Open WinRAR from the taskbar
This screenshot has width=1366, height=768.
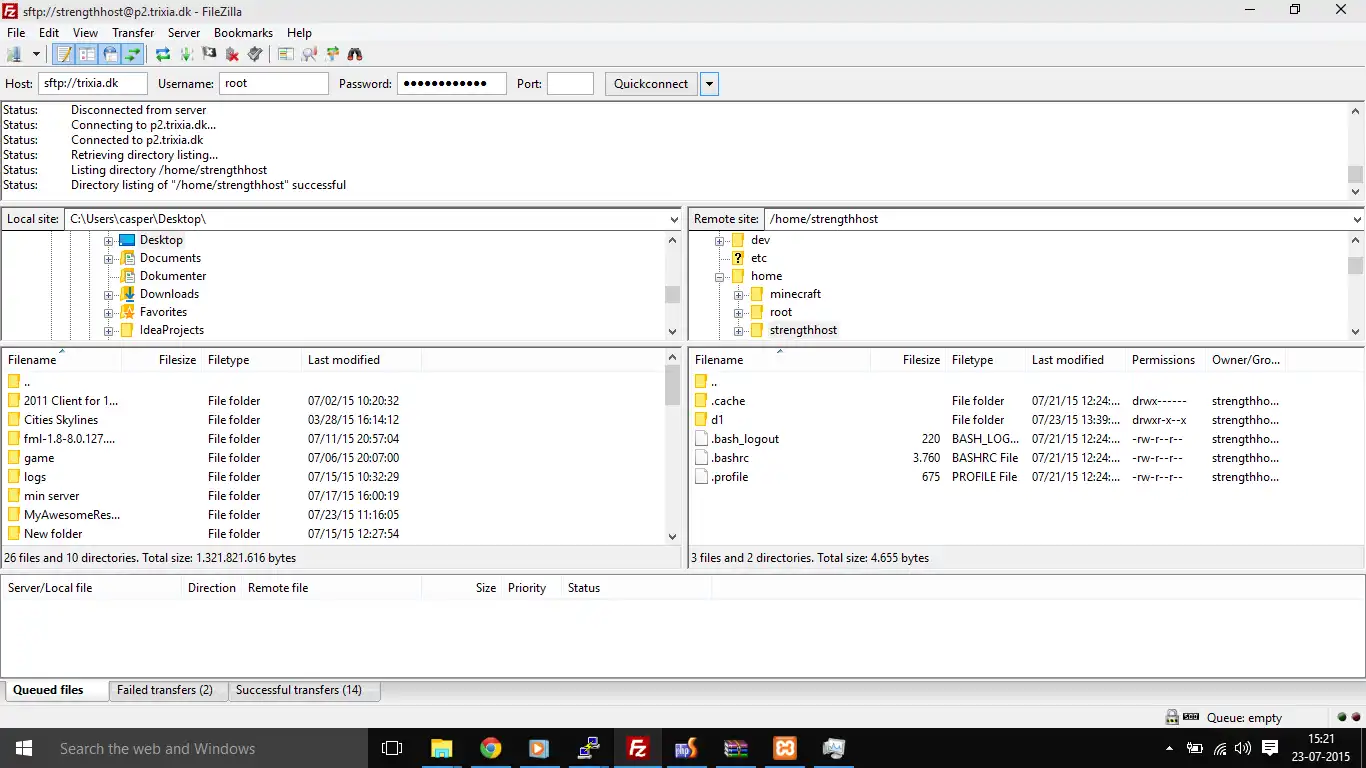tap(735, 748)
